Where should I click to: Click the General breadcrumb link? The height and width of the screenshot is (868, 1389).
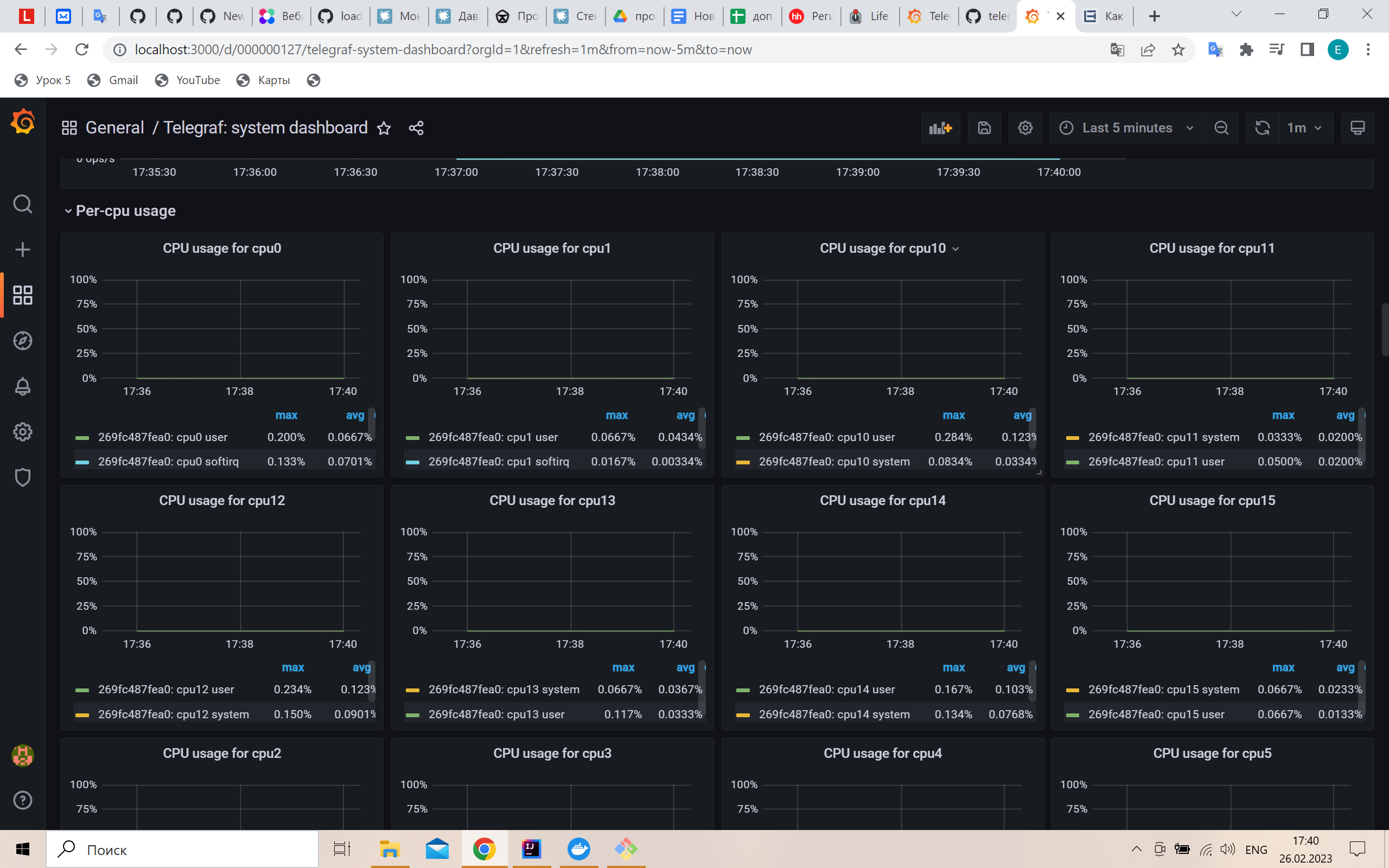click(x=114, y=127)
